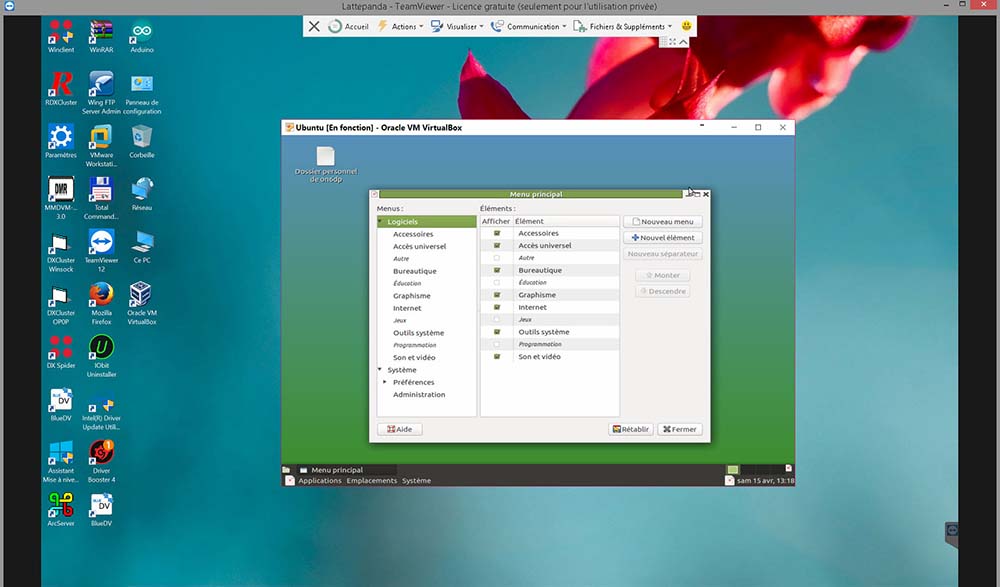Uncheck the Graphisme display checkbox

click(497, 295)
